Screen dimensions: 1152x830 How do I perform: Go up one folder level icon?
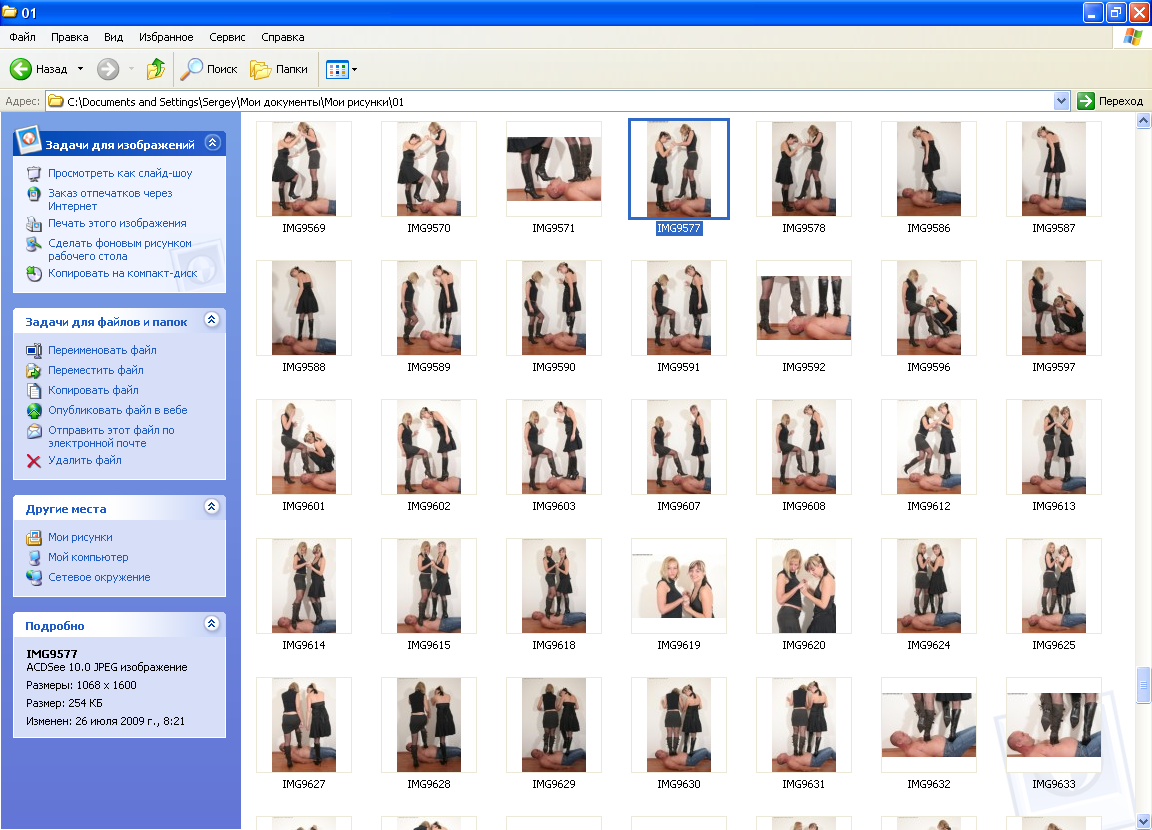click(155, 69)
